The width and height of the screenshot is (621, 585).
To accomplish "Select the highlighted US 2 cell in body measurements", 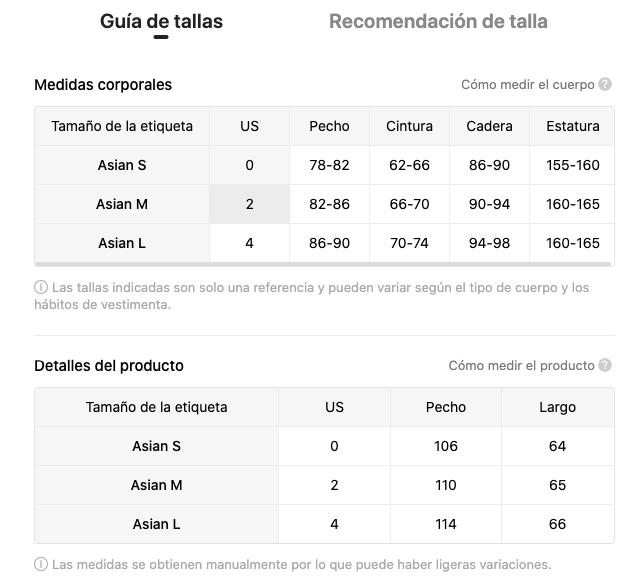I will tap(249, 204).
